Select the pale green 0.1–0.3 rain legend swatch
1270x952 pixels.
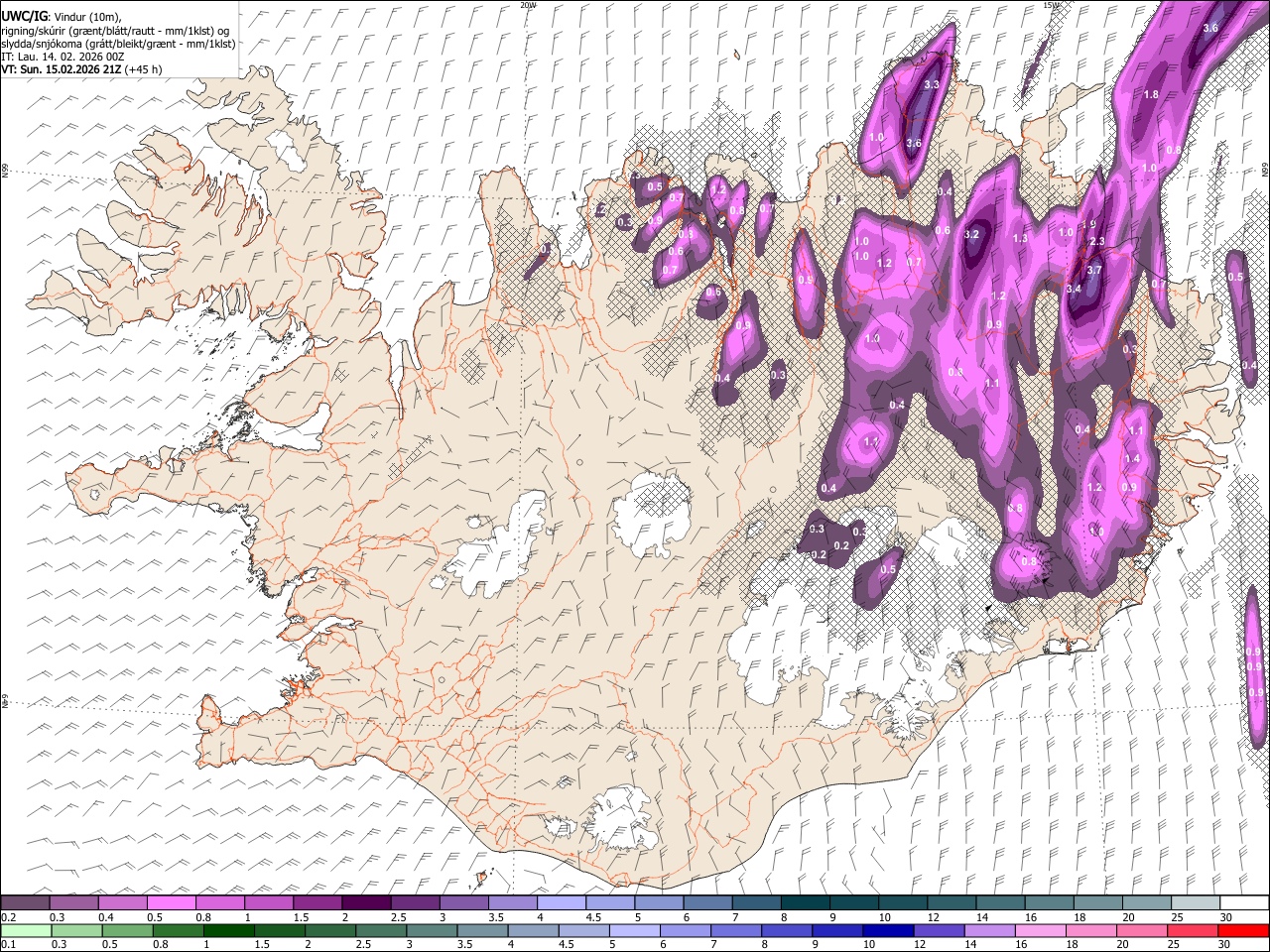click(x=27, y=930)
